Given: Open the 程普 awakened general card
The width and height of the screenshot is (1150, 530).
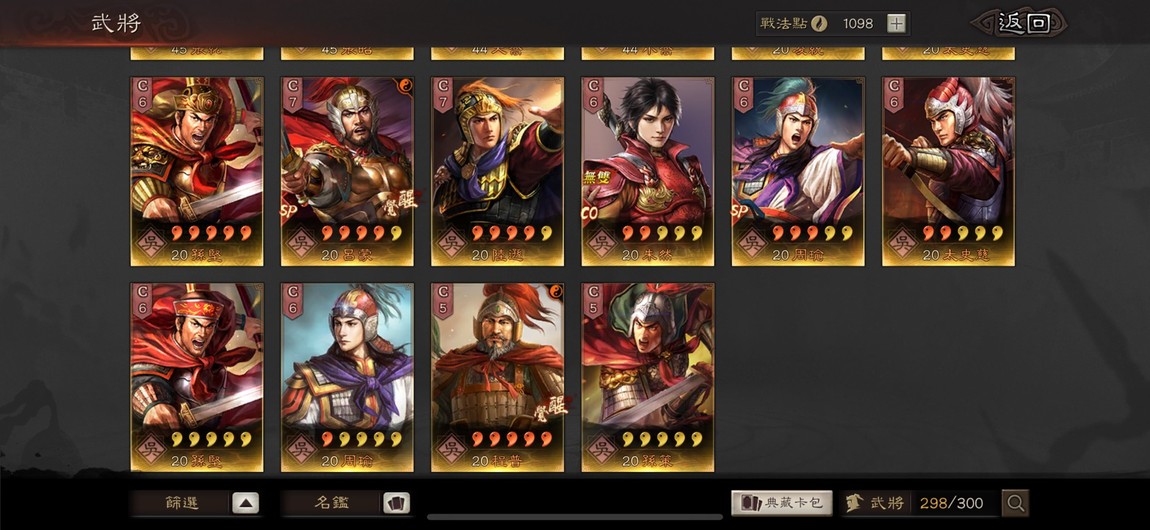Looking at the screenshot, I should tap(497, 378).
